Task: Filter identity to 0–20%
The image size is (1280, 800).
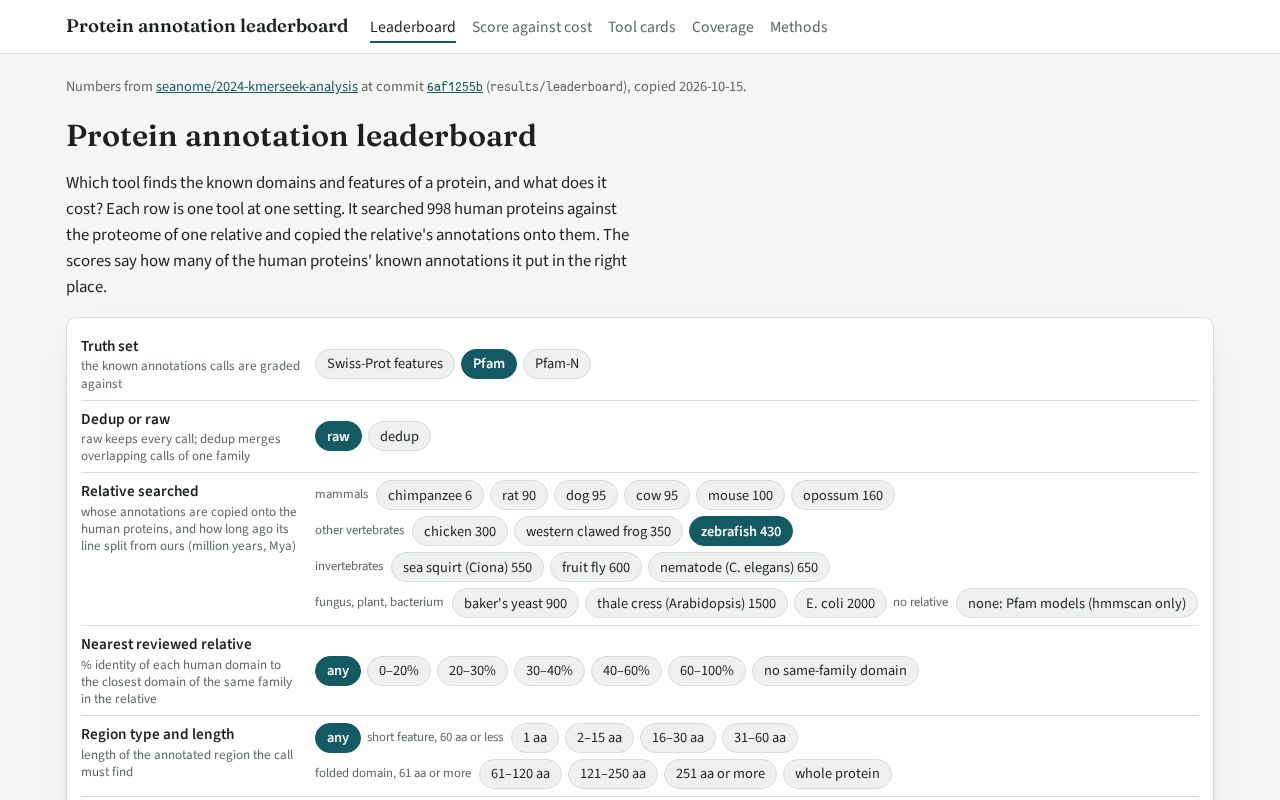Action: [399, 670]
